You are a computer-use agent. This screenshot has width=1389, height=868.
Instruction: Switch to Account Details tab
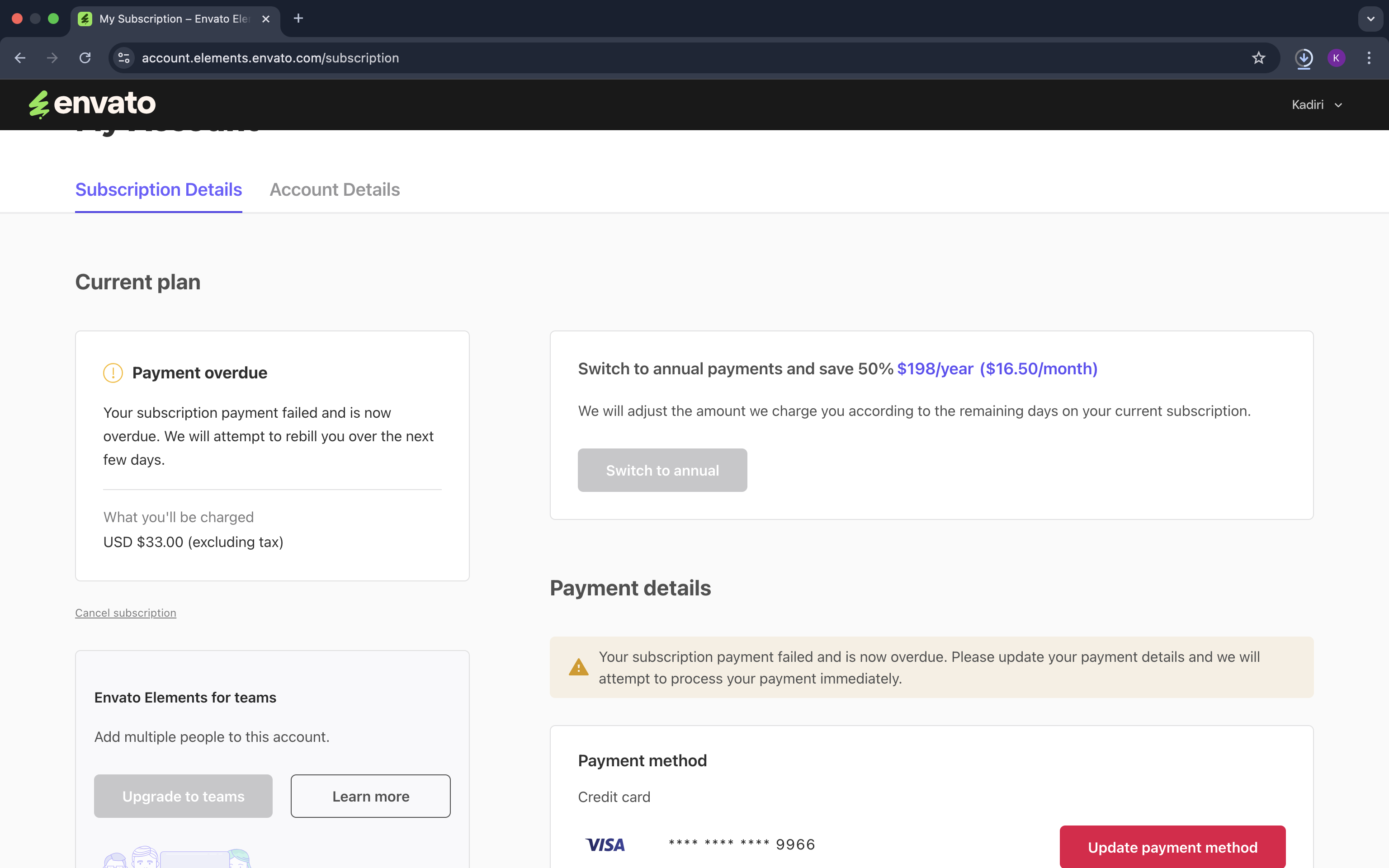335,189
